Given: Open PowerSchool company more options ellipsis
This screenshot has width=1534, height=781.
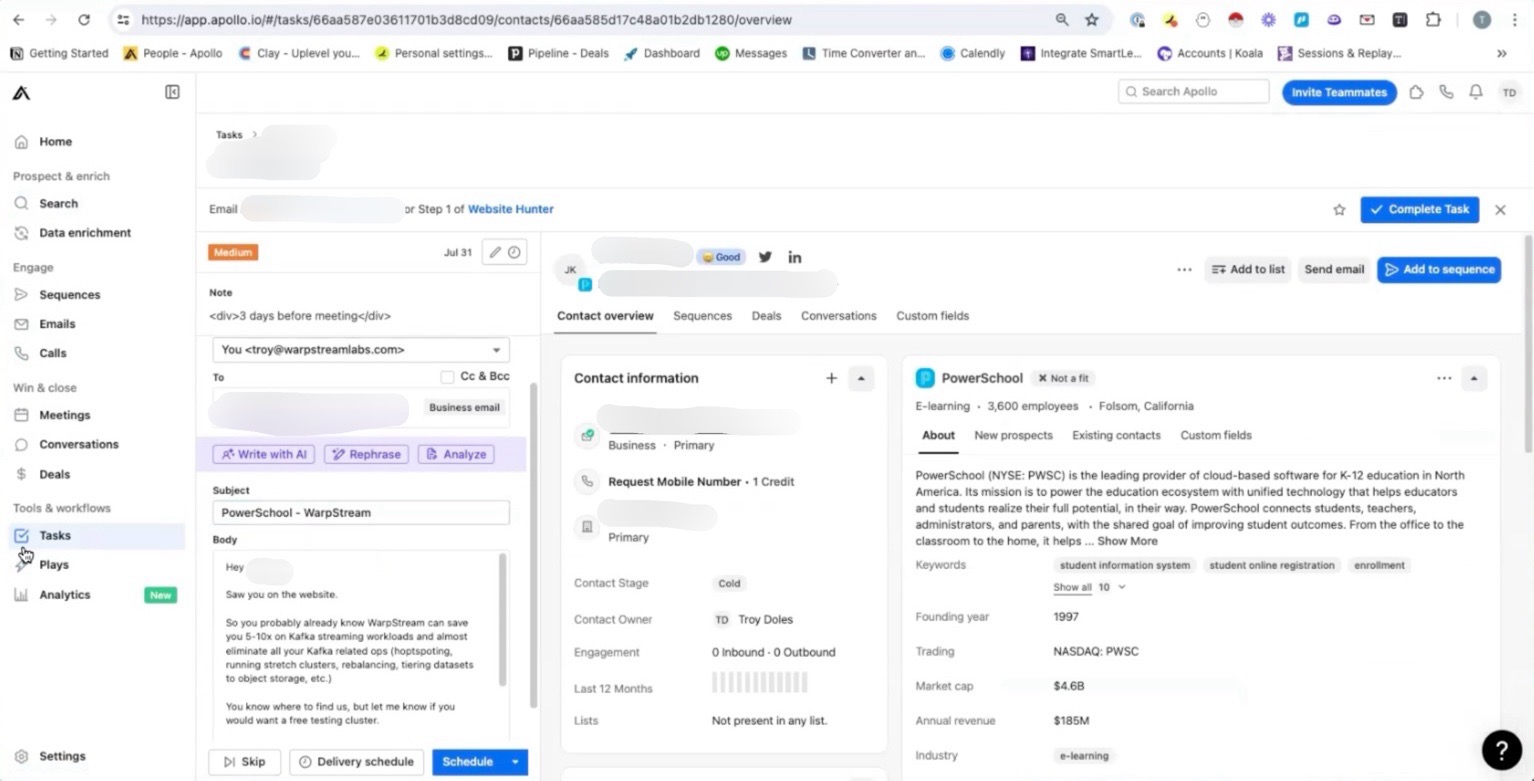Looking at the screenshot, I should click(x=1444, y=378).
